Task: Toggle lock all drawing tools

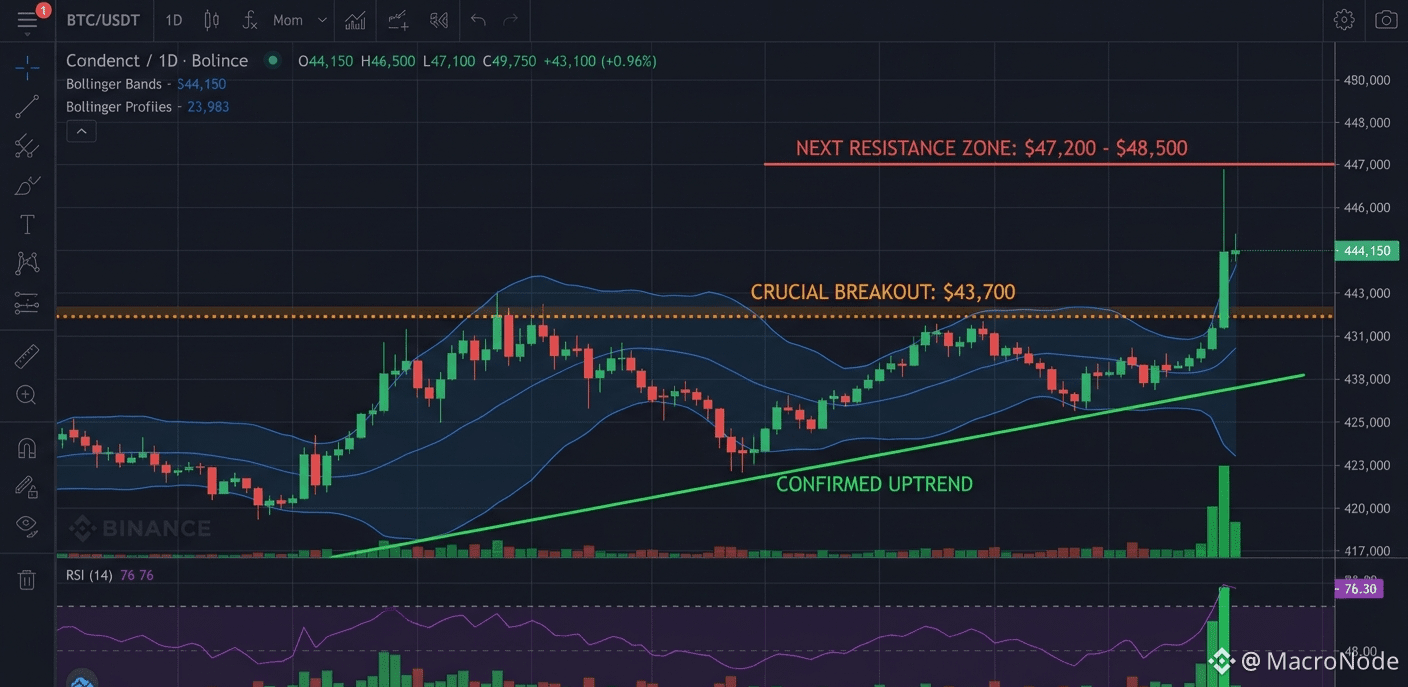Action: pyautogui.click(x=27, y=487)
